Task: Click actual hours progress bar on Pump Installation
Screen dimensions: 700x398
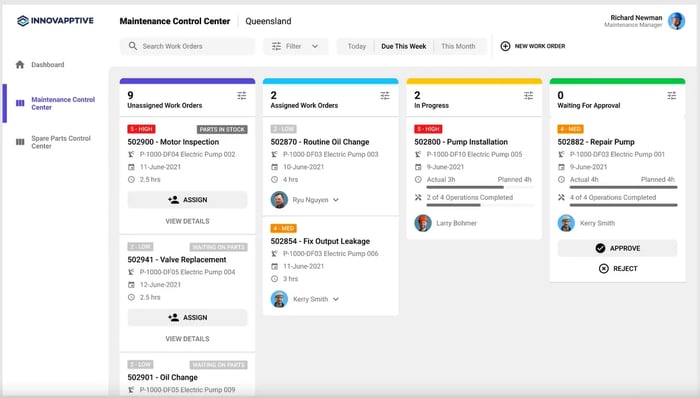Action: pyautogui.click(x=480, y=187)
